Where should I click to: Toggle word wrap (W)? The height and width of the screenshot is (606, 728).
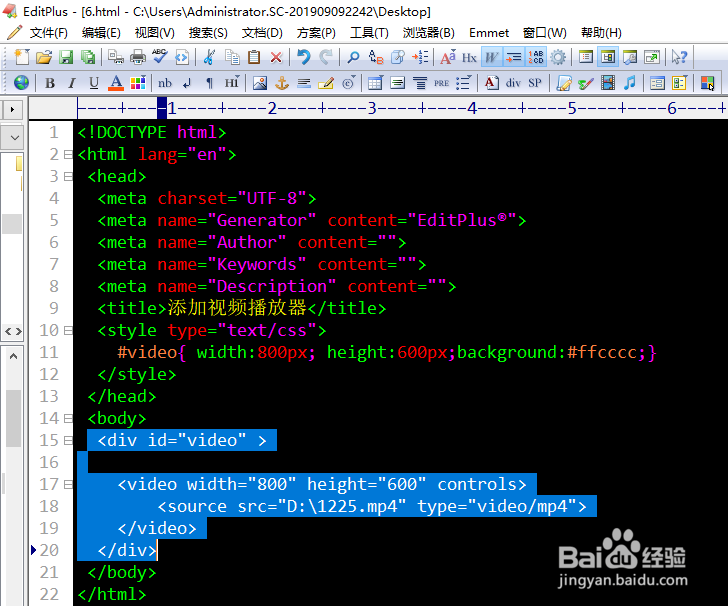click(492, 57)
